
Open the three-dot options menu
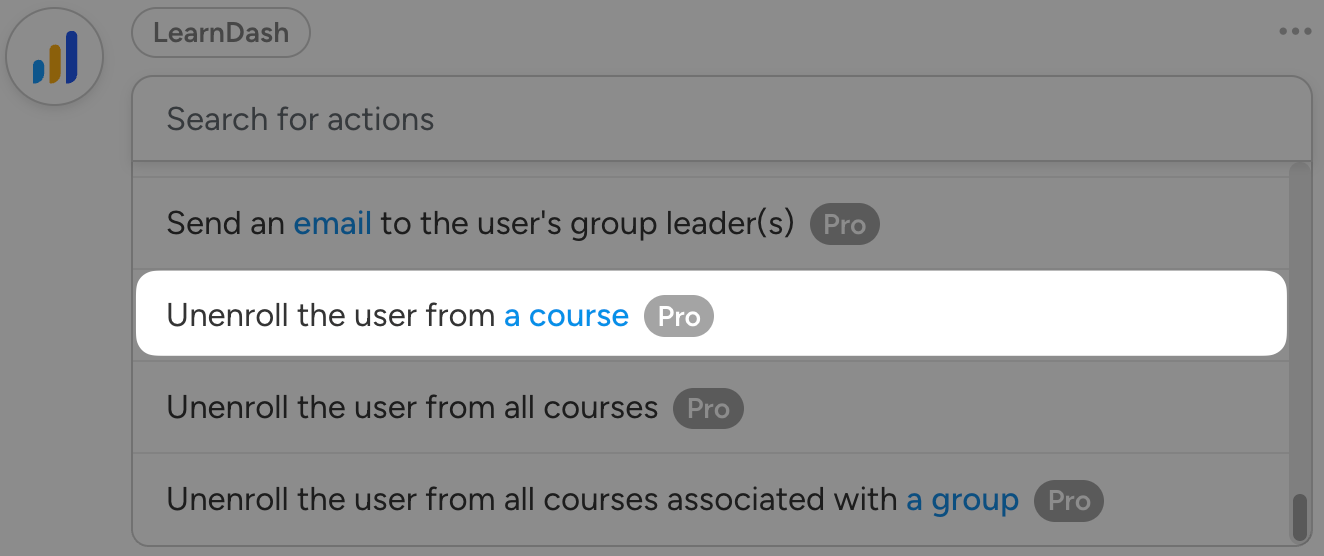tap(1294, 32)
